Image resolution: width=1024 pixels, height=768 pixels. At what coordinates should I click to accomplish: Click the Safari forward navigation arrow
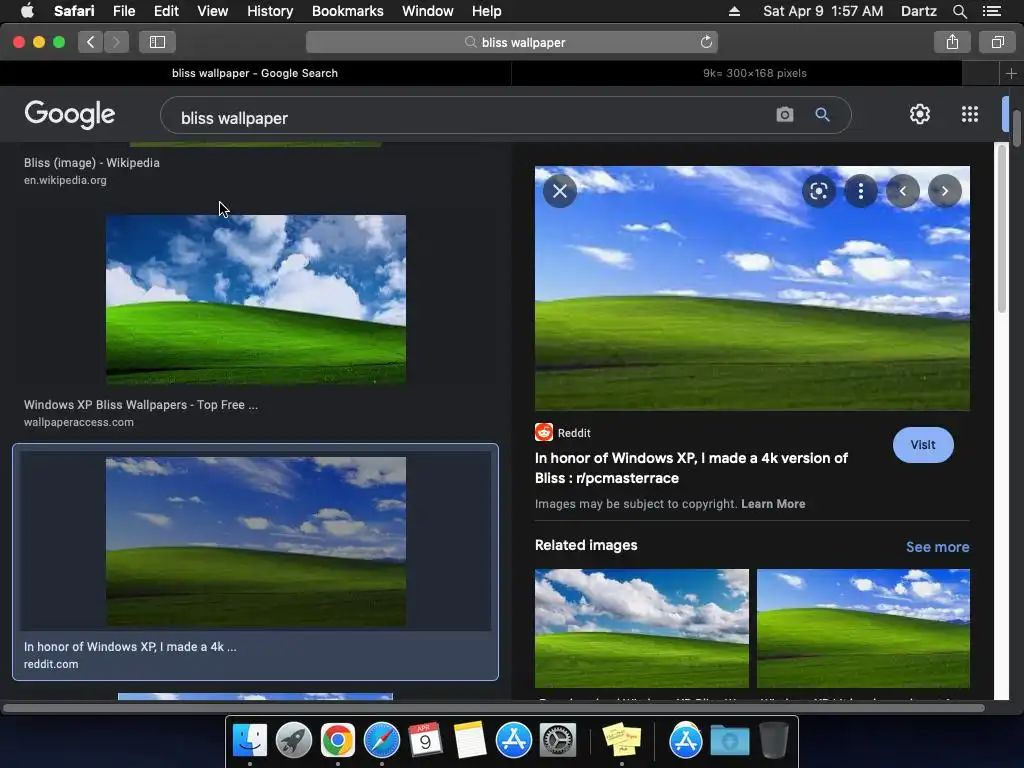pos(116,42)
